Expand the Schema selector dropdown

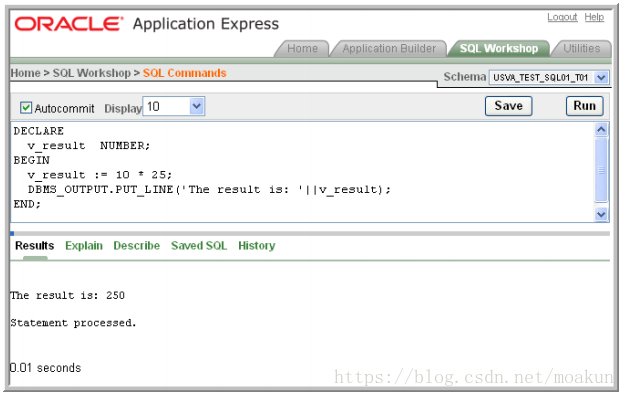[549, 77]
